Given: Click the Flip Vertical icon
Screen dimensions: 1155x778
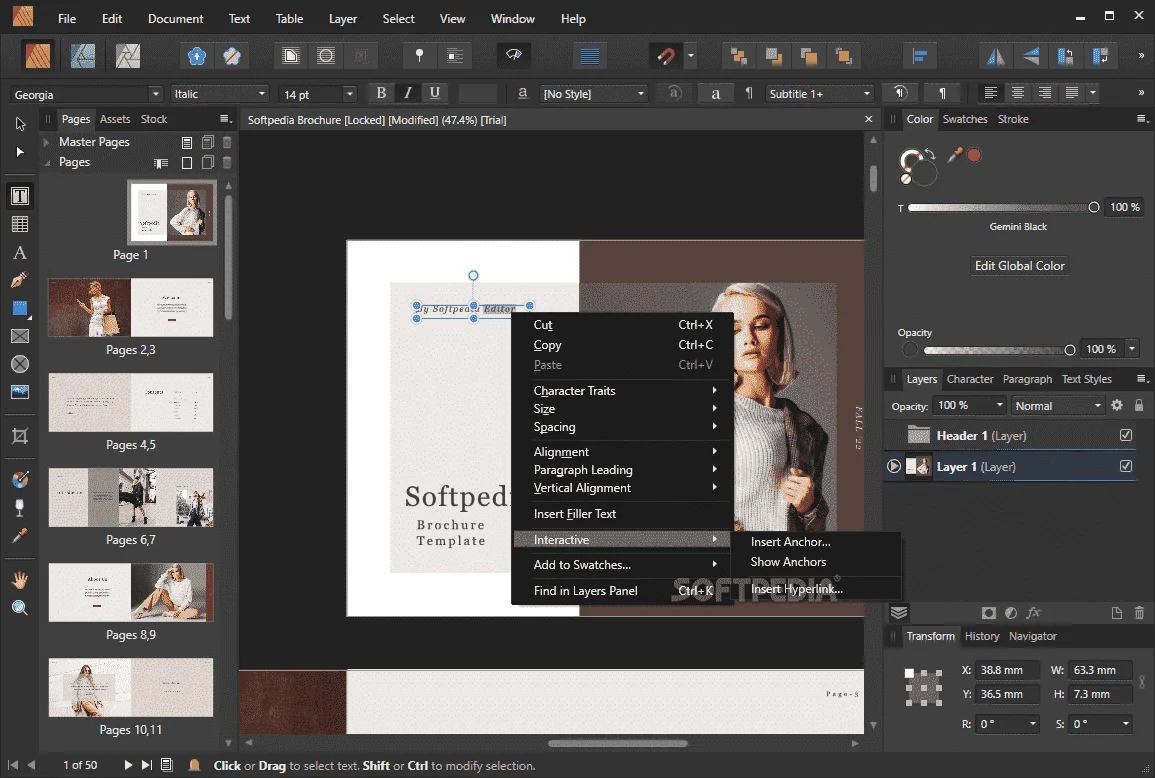Looking at the screenshot, I should 1031,56.
